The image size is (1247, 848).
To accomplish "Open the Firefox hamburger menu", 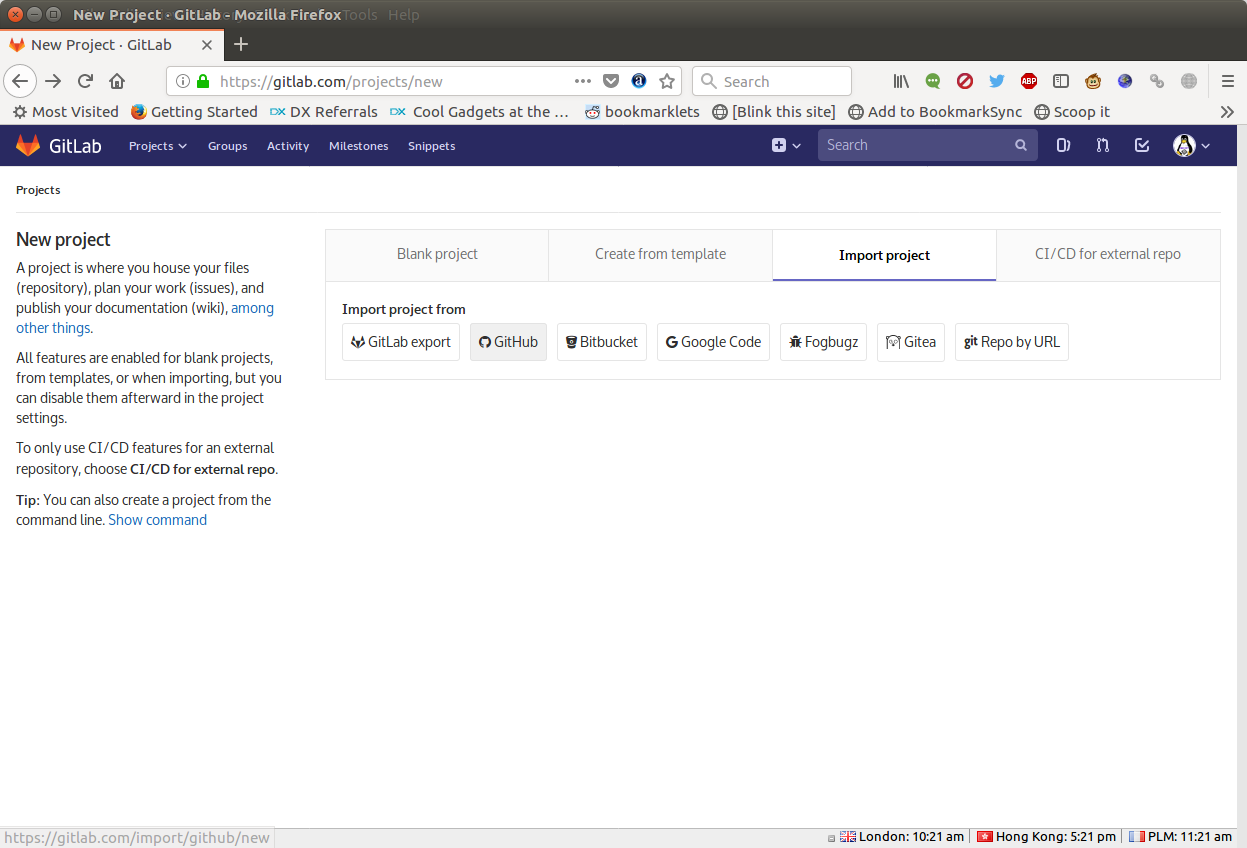I will click(x=1228, y=81).
